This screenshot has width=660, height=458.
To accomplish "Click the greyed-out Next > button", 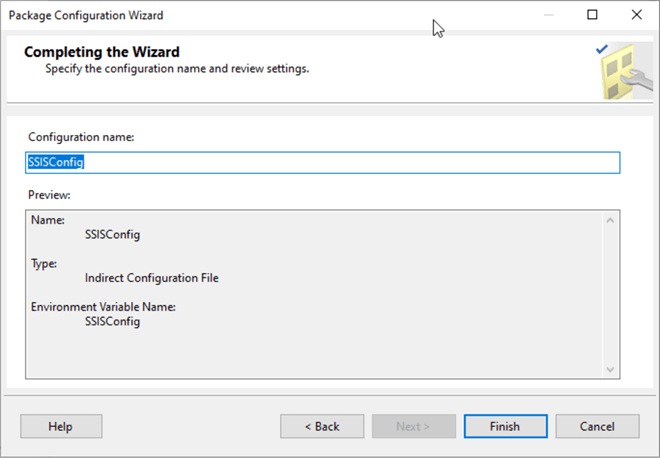I will [413, 426].
